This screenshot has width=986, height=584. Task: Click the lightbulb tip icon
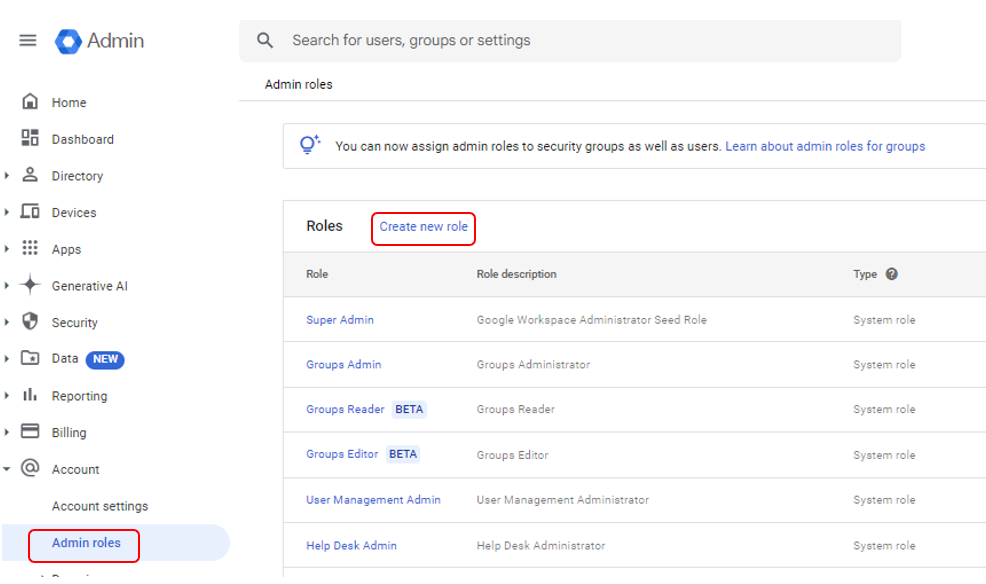coord(309,145)
